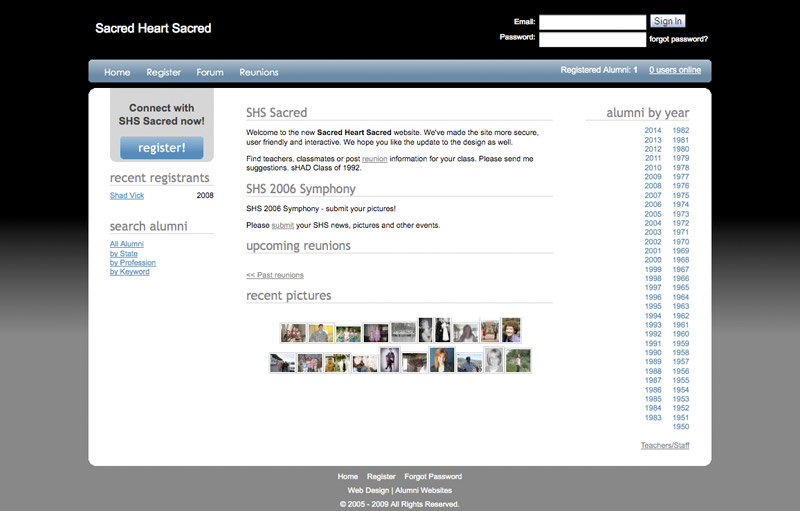Click the blue register! button

(x=161, y=148)
